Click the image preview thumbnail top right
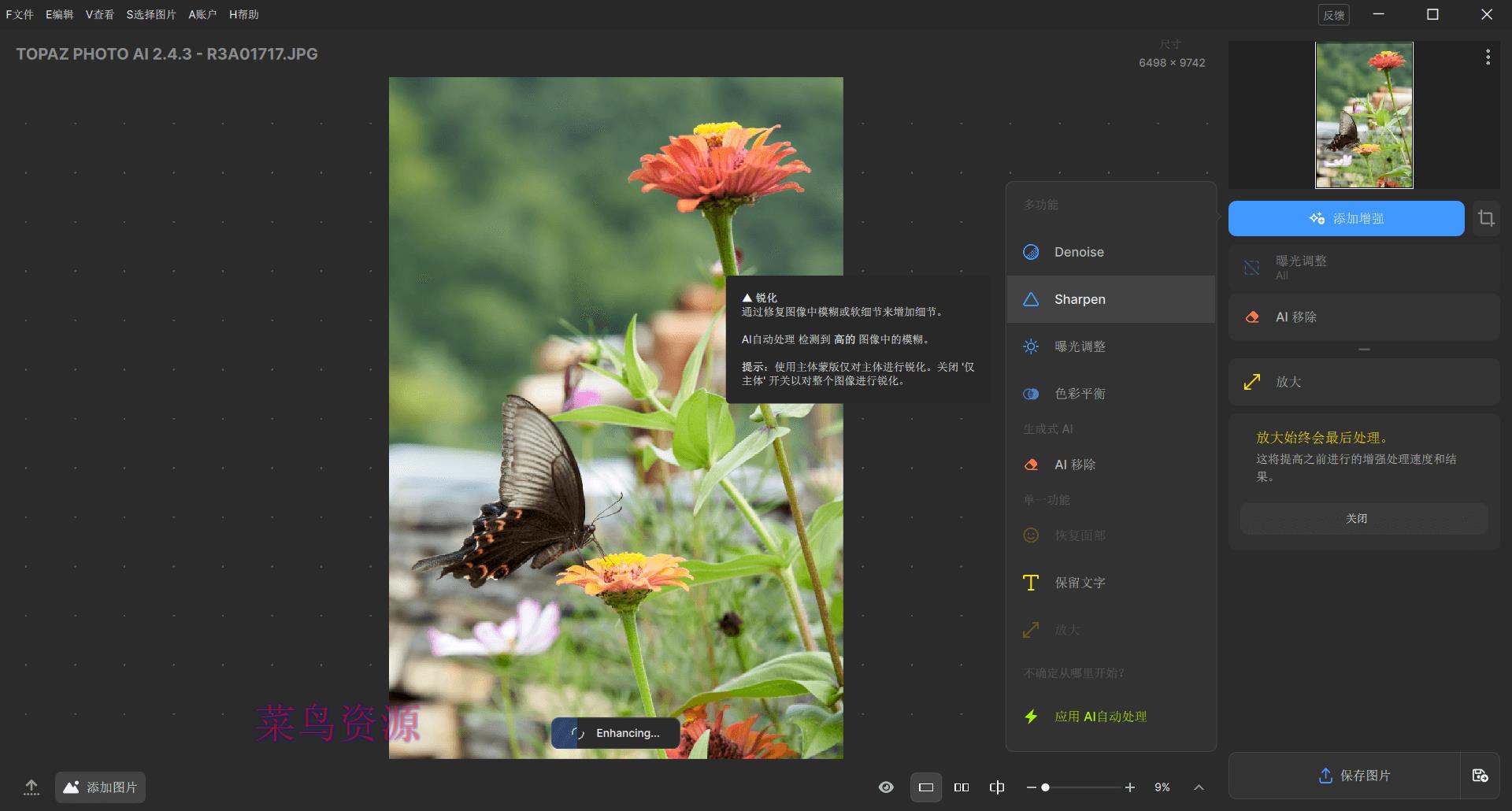The image size is (1512, 811). 1363,116
